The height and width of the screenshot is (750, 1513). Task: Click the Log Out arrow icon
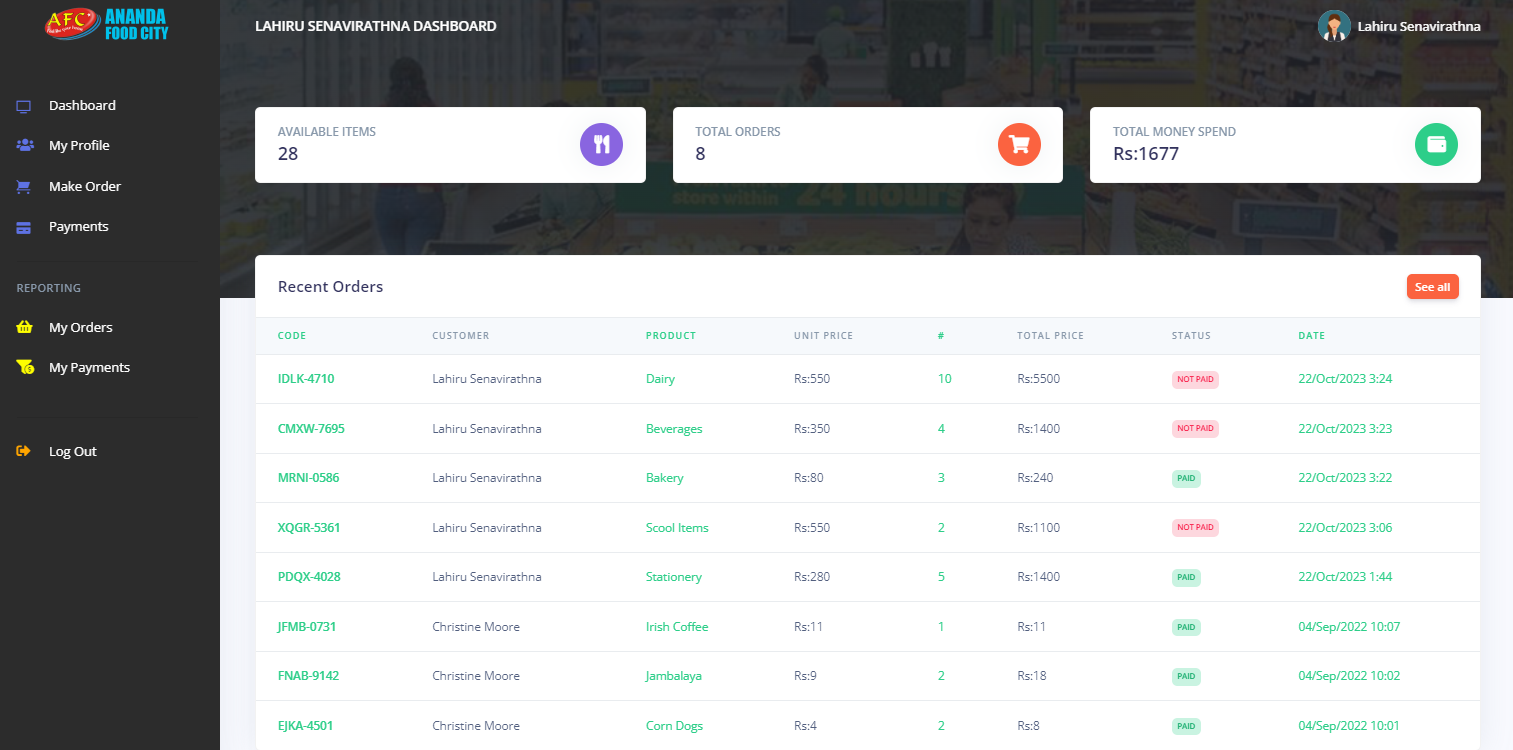point(24,450)
